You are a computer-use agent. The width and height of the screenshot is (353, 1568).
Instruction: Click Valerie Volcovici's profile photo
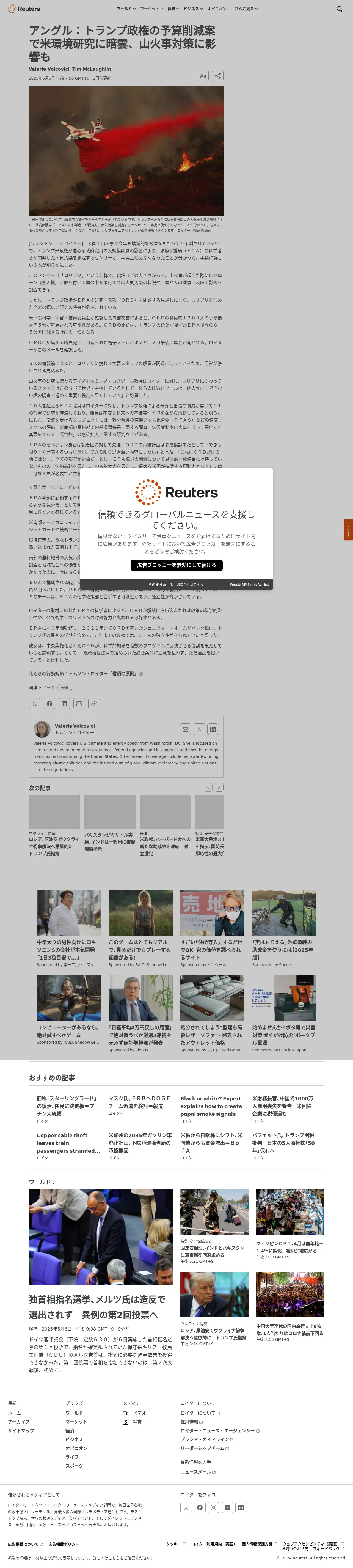click(x=42, y=729)
